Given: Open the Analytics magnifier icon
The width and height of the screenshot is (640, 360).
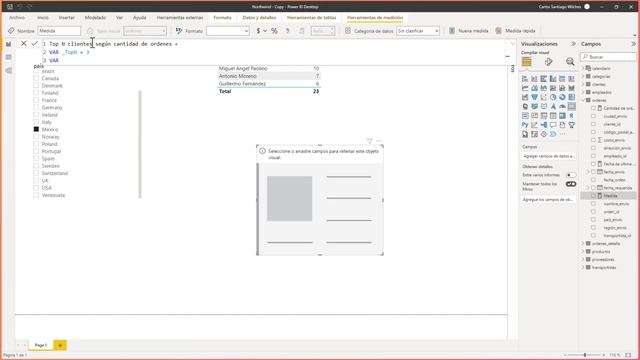Looking at the screenshot, I should pos(570,62).
